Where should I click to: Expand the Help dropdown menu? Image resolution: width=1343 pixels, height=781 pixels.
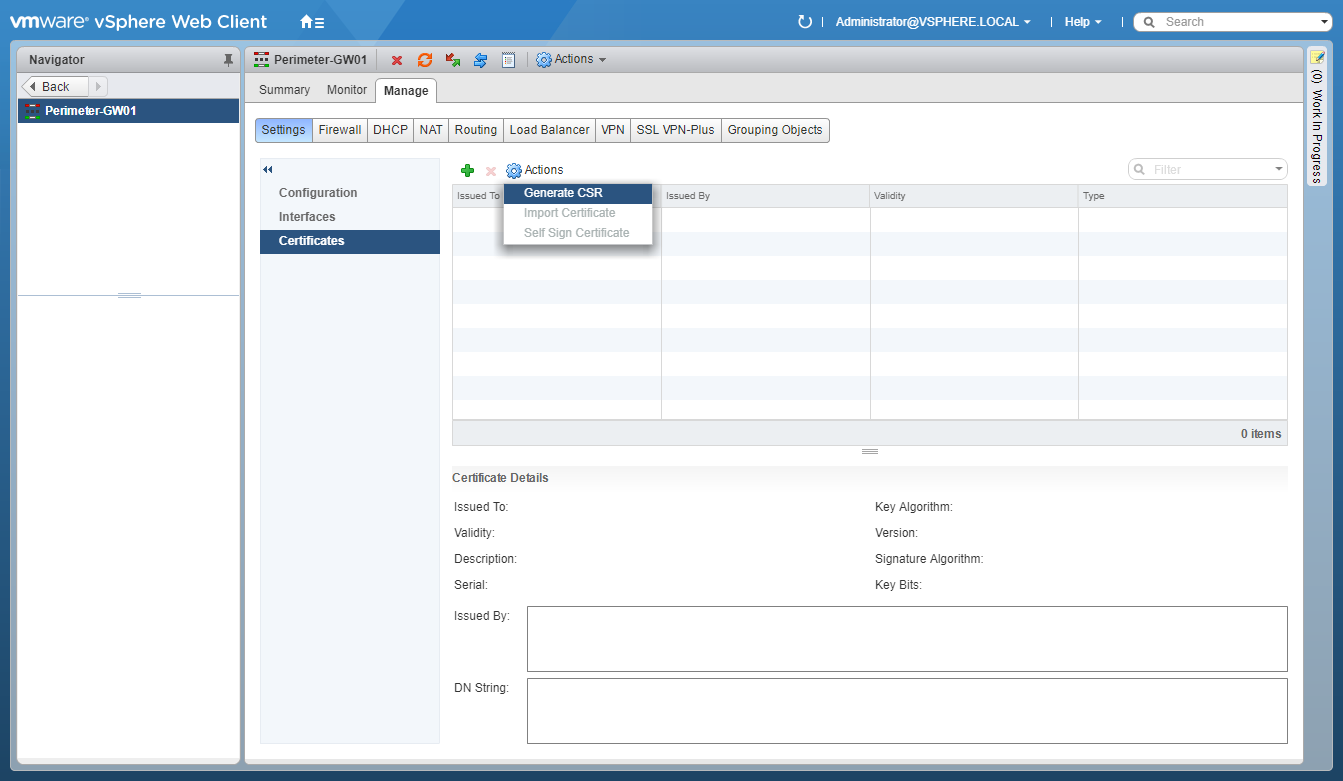pos(1083,22)
